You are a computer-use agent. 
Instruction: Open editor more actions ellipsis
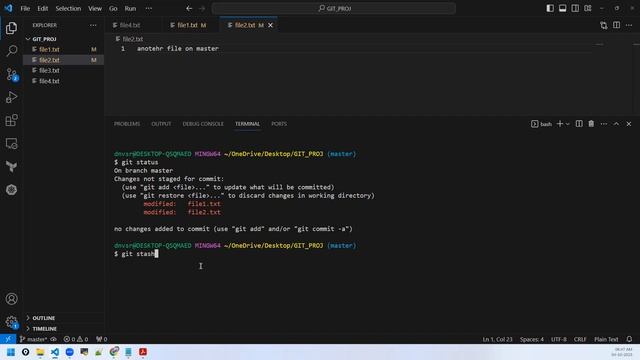[x=629, y=25]
